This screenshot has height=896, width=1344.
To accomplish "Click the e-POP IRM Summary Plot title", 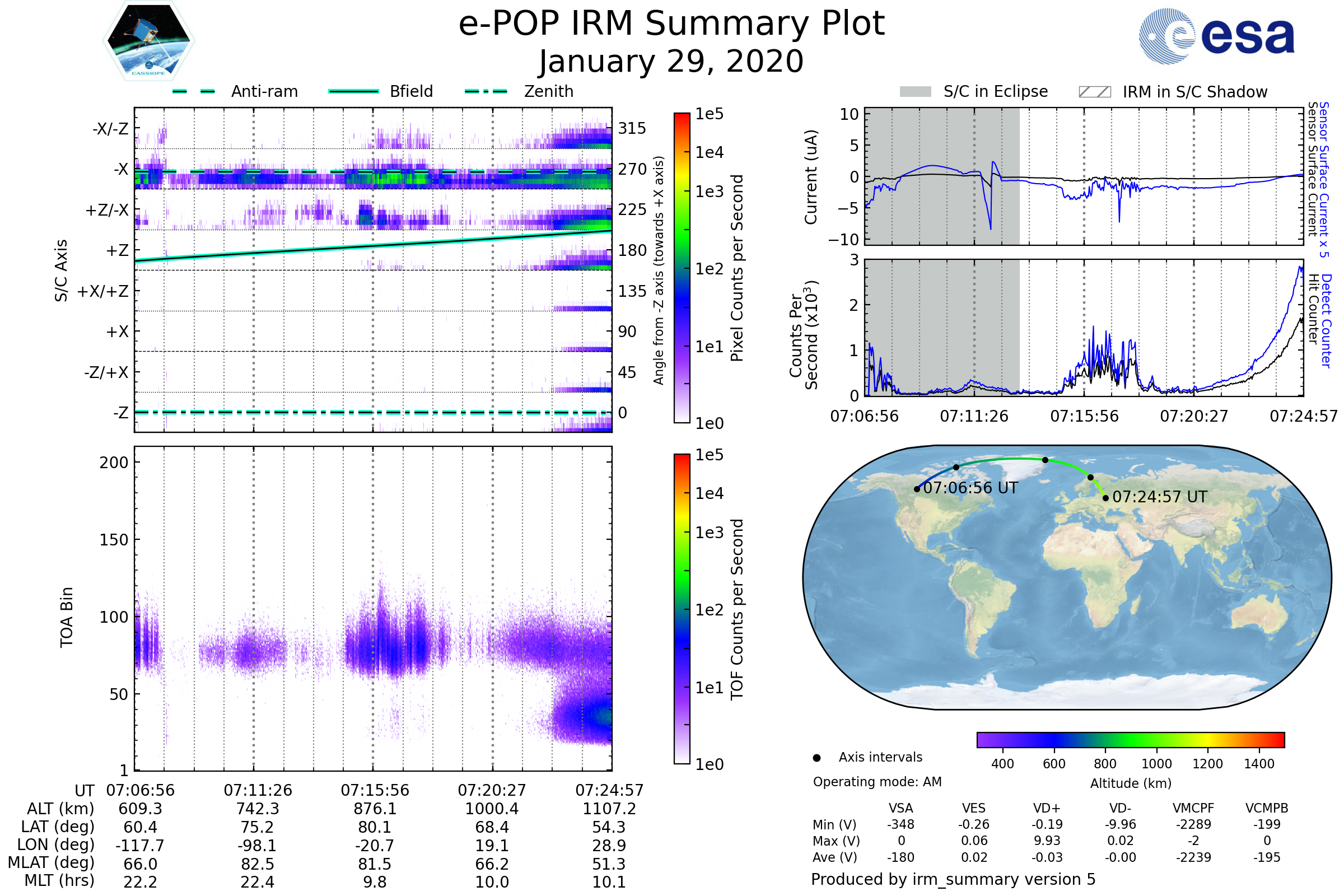I will point(671,24).
